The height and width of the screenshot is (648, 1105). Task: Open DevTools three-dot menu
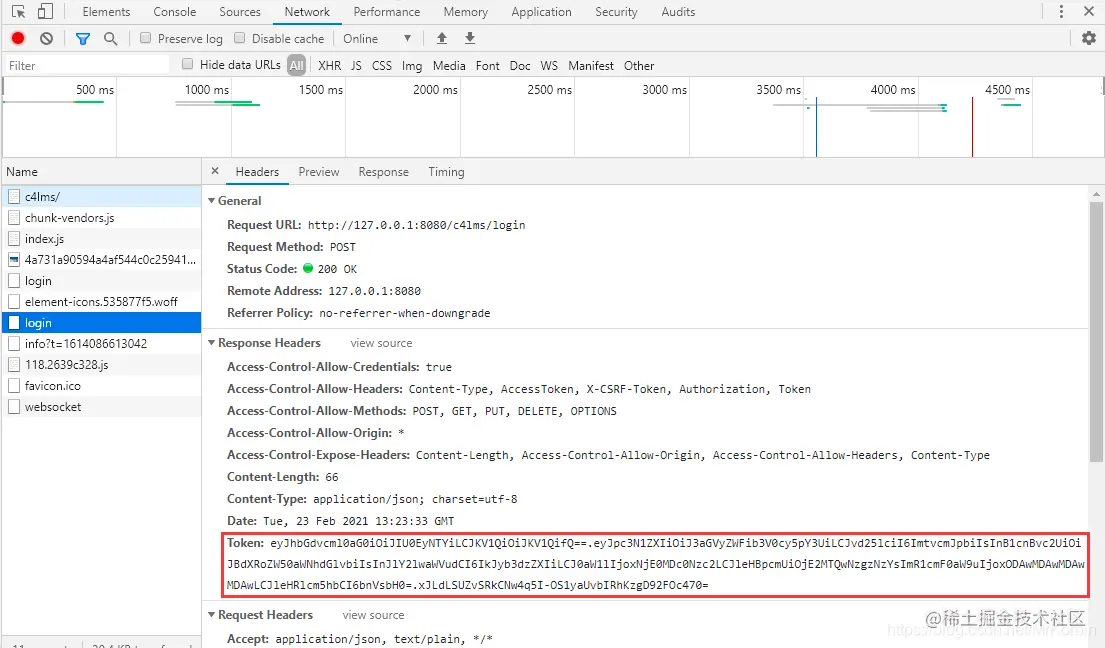click(1061, 11)
